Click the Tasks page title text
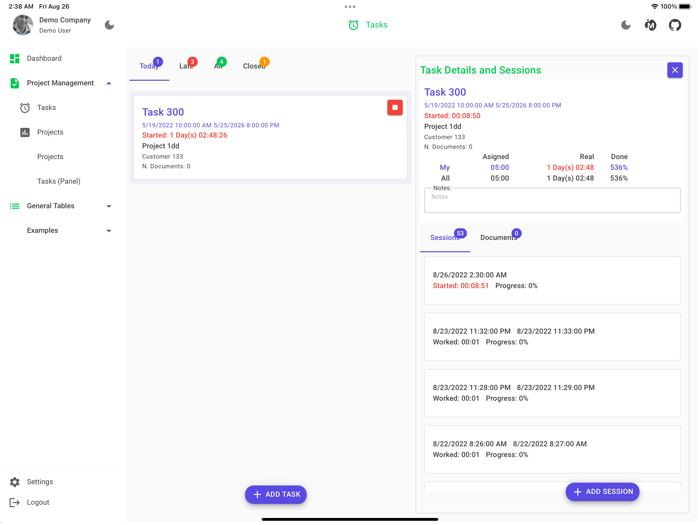This screenshot has height=525, width=700. (x=376, y=25)
